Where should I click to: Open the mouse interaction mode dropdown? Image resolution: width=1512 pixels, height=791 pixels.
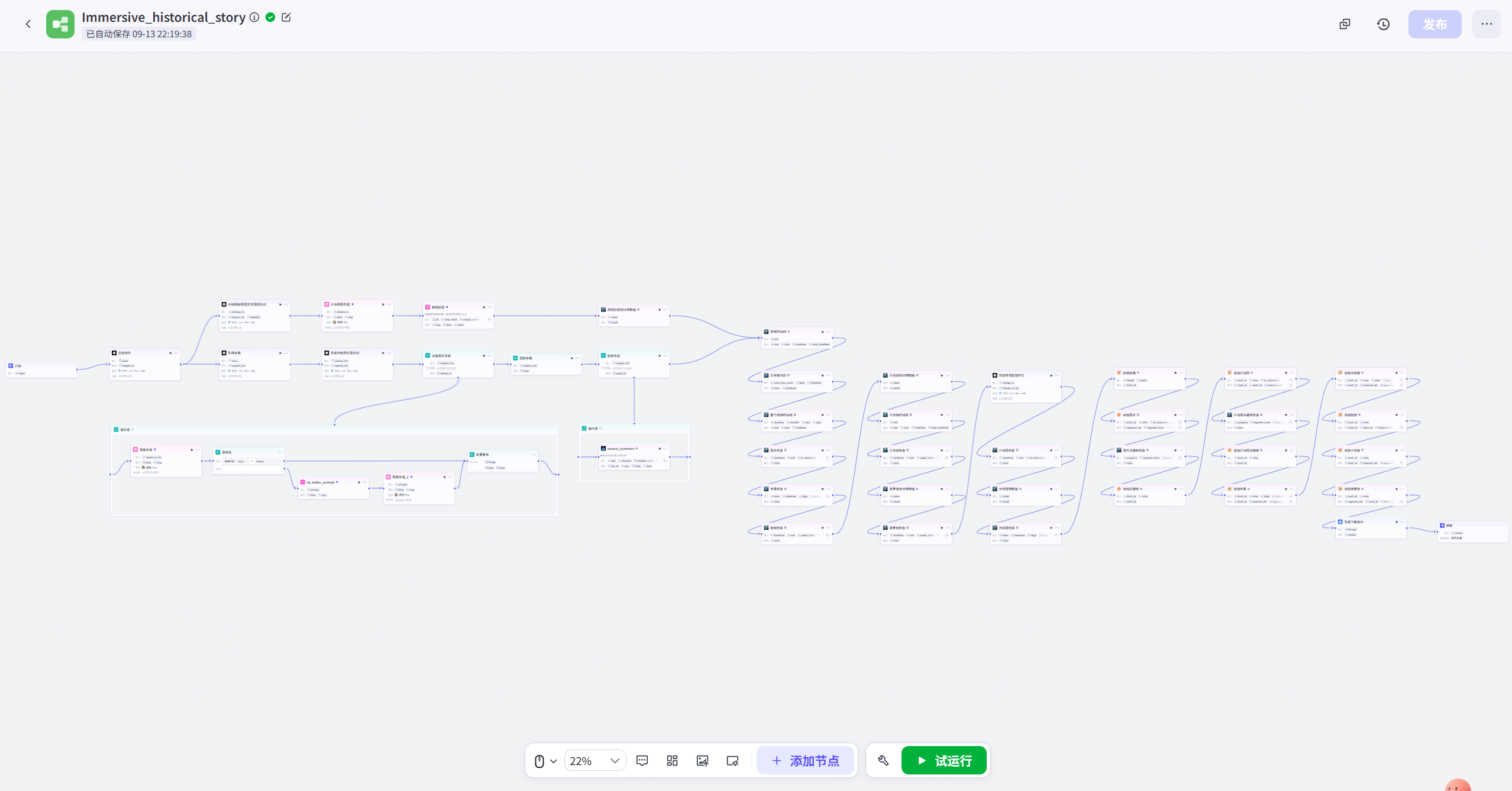click(545, 761)
